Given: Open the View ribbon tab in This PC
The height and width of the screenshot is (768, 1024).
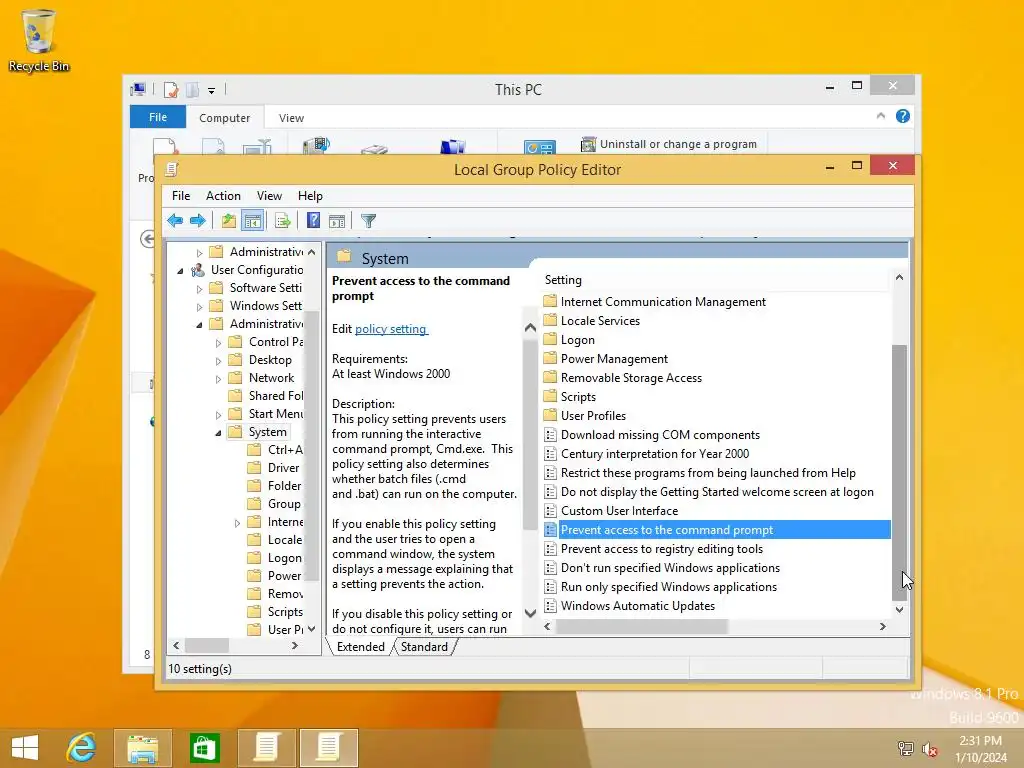Looking at the screenshot, I should (291, 118).
